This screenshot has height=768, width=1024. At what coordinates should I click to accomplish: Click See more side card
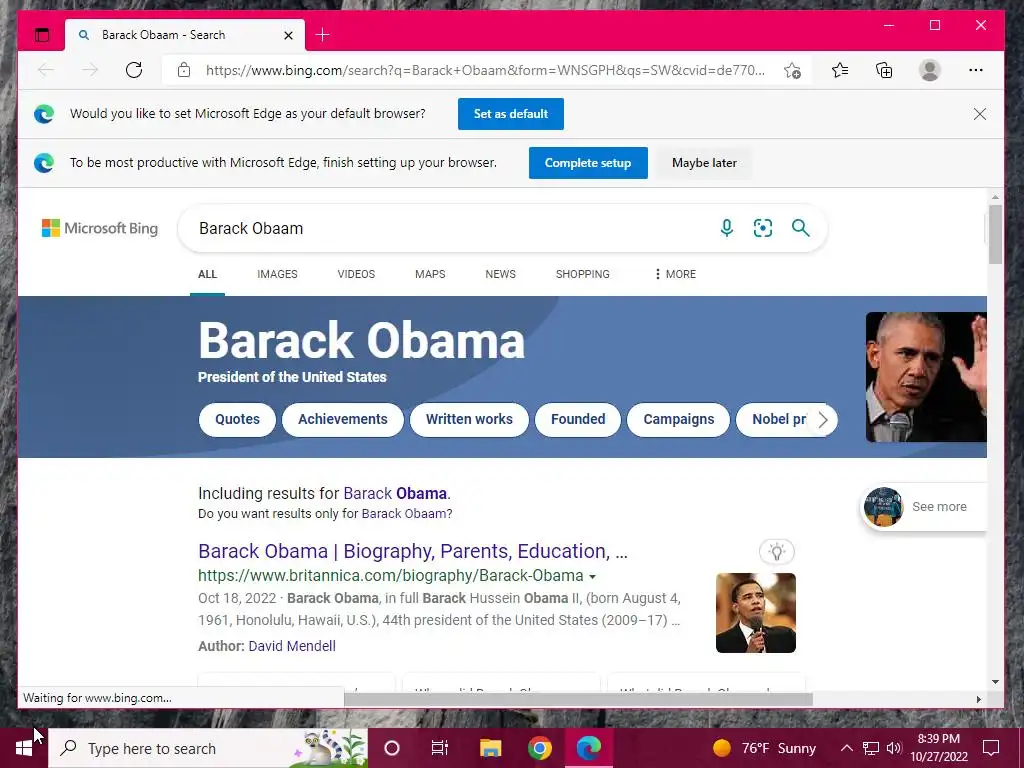pos(923,507)
